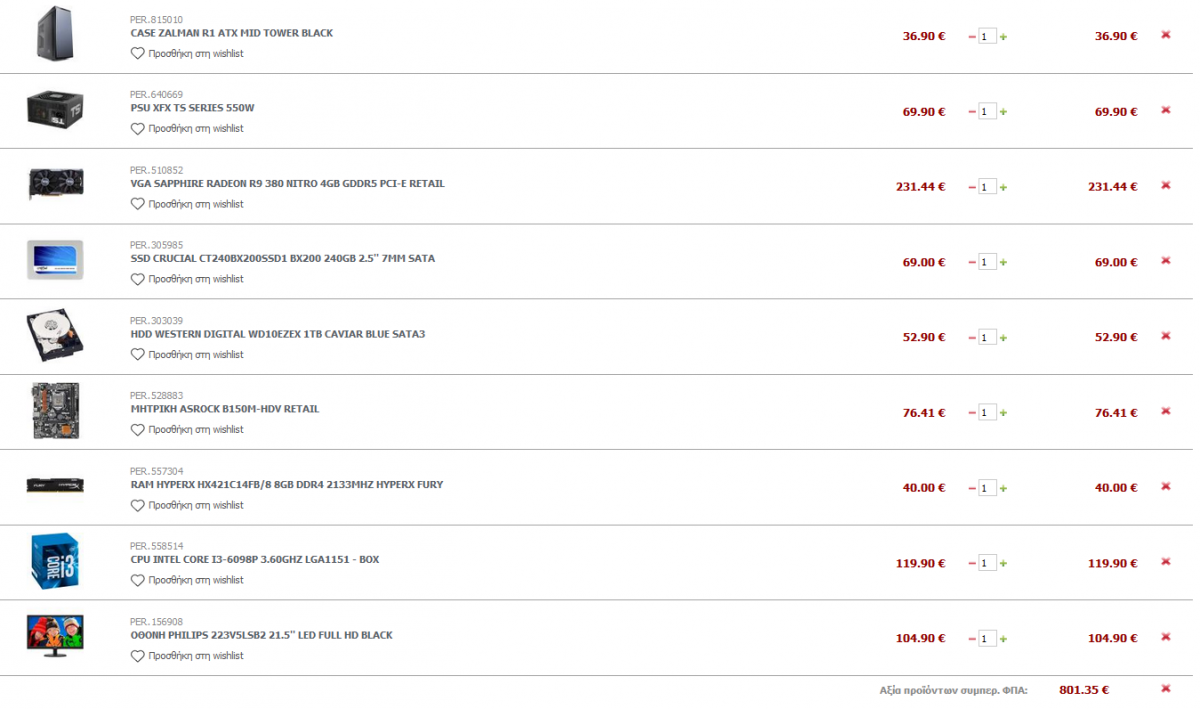Image resolution: width=1200 pixels, height=709 pixels.
Task: Add Western Digital HDD to wishlist heart
Action: (x=138, y=354)
